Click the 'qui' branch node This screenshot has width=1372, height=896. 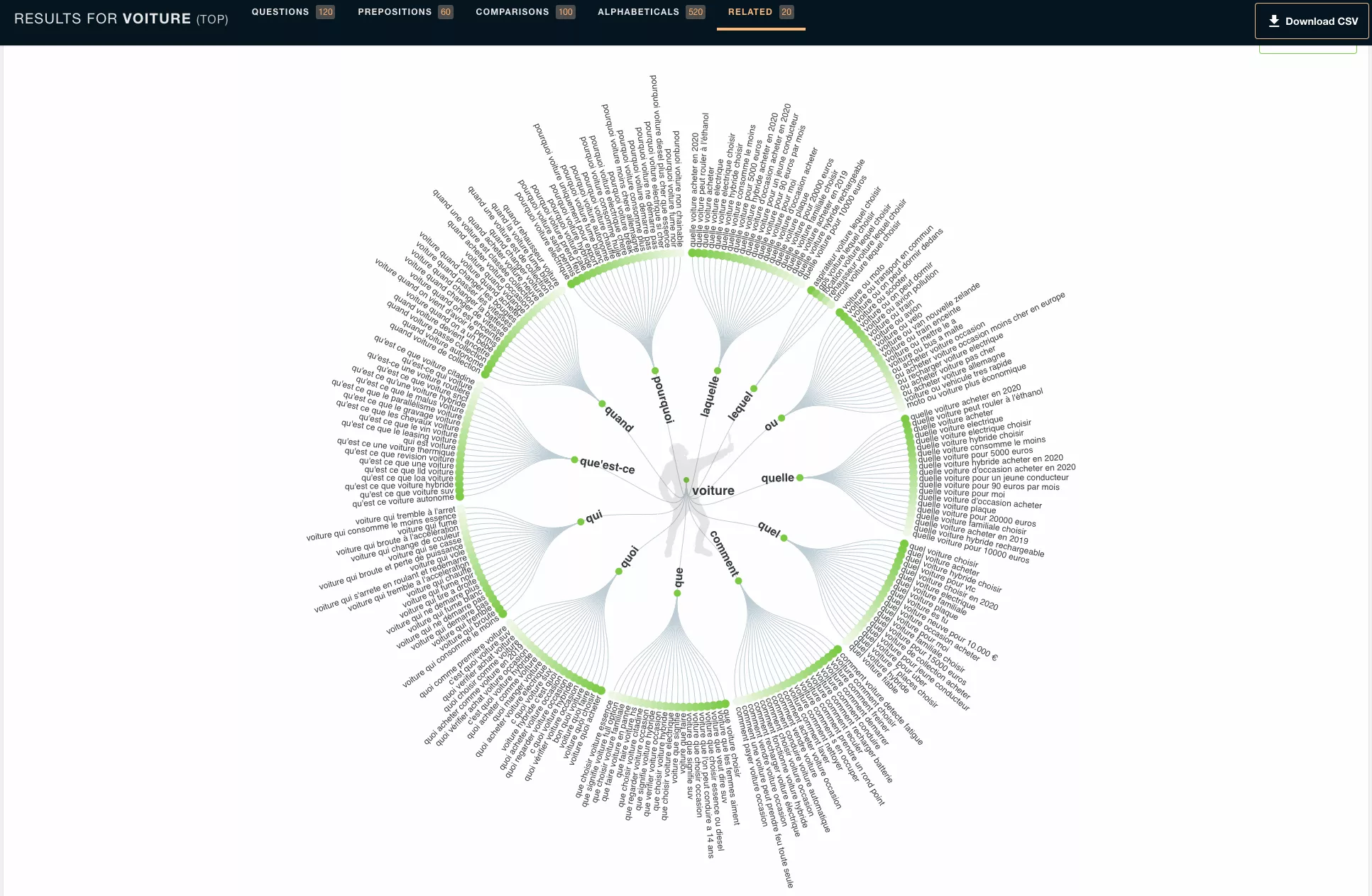(x=581, y=522)
